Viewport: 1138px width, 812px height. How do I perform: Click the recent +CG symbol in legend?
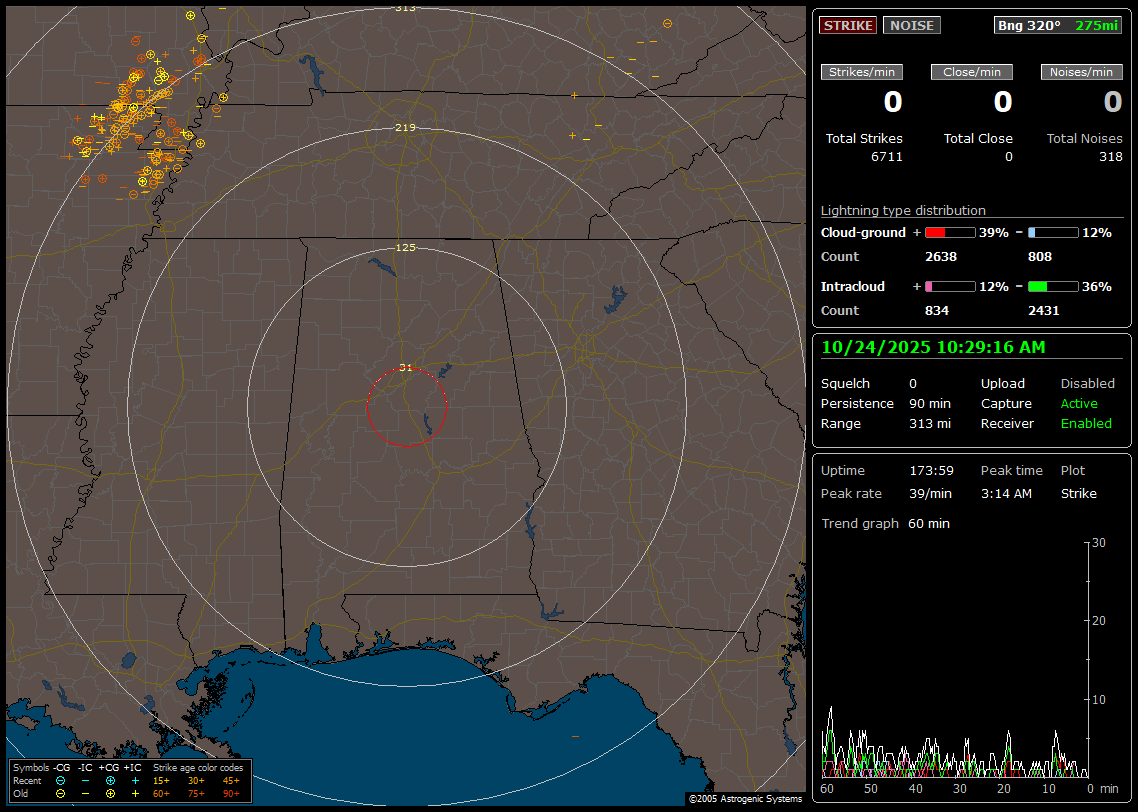(110, 780)
